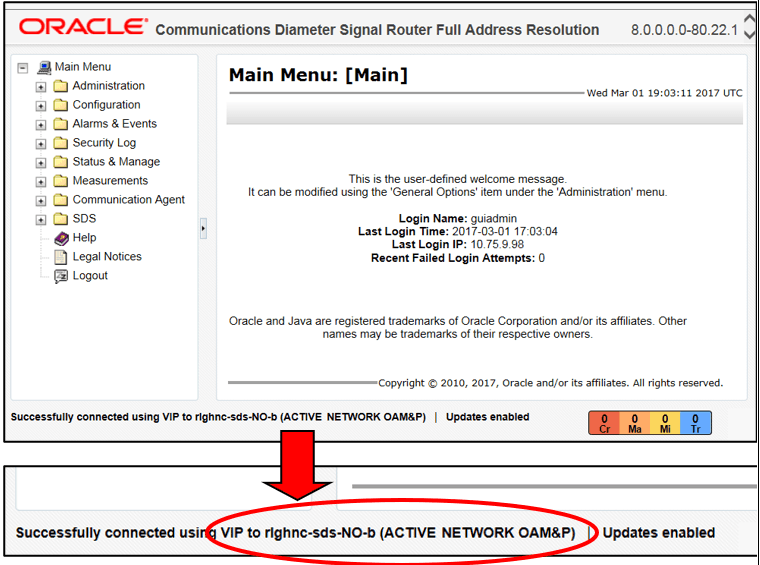Collapse the left menu pane with splitter arrow
760x565 pixels.
coord(203,228)
